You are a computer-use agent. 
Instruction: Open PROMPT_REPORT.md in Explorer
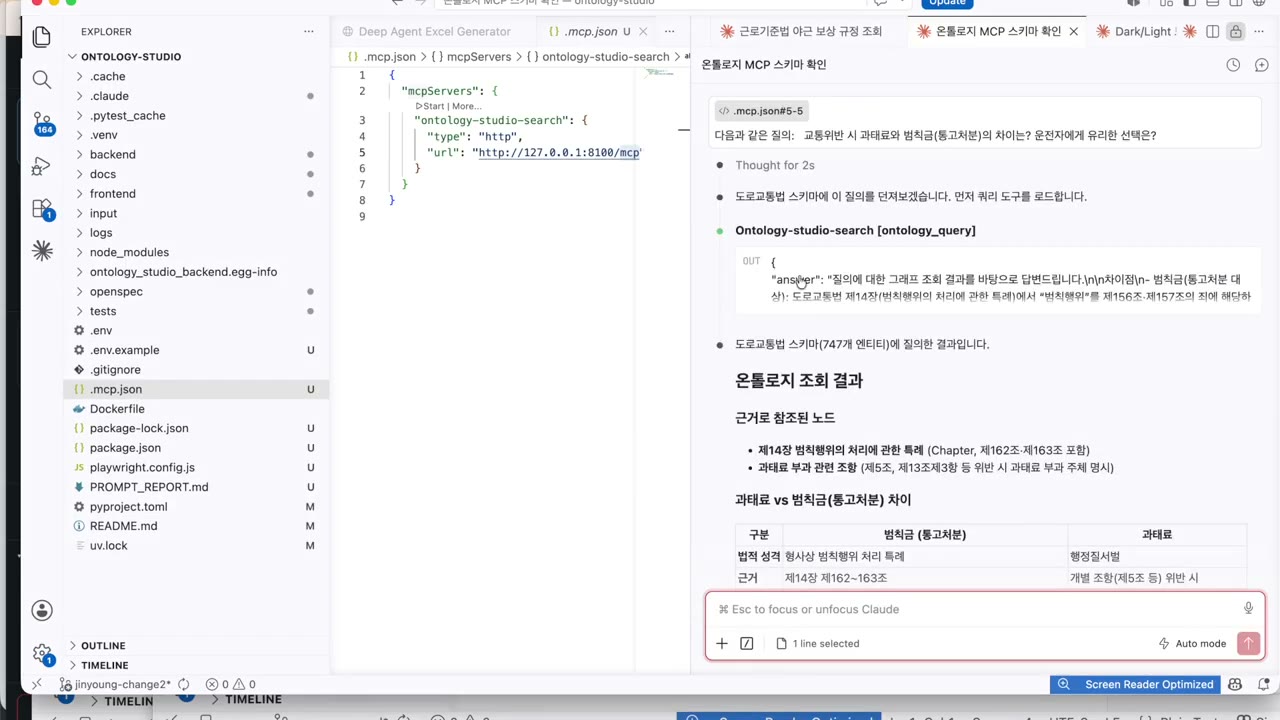(149, 487)
